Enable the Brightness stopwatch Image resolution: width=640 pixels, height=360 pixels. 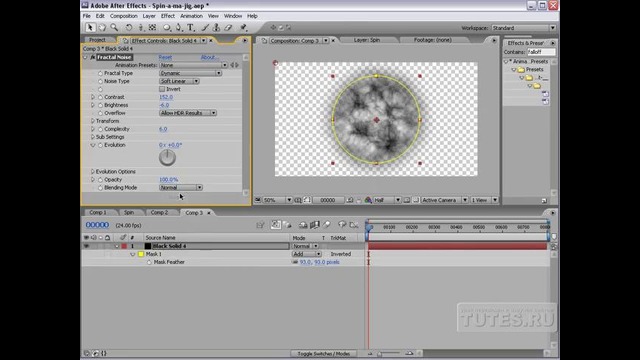pos(100,105)
